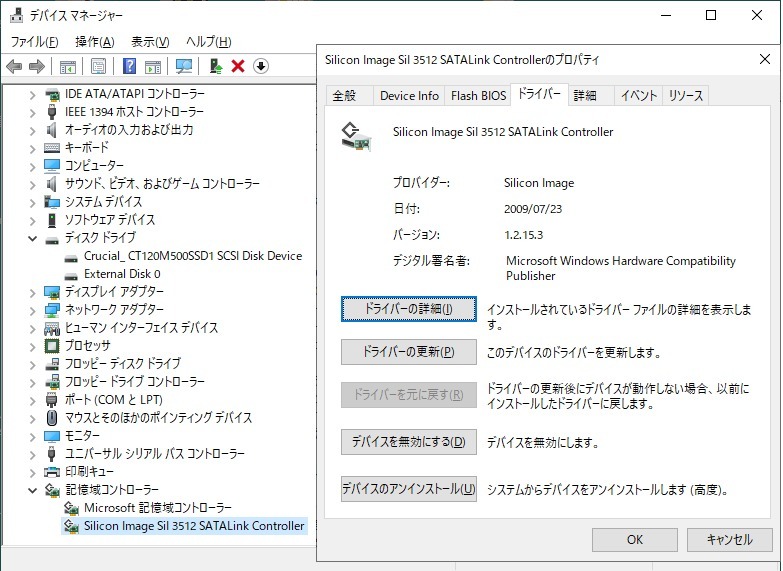Click the デバイスのアンインストール(U) button
This screenshot has width=783, height=571.
(408, 489)
